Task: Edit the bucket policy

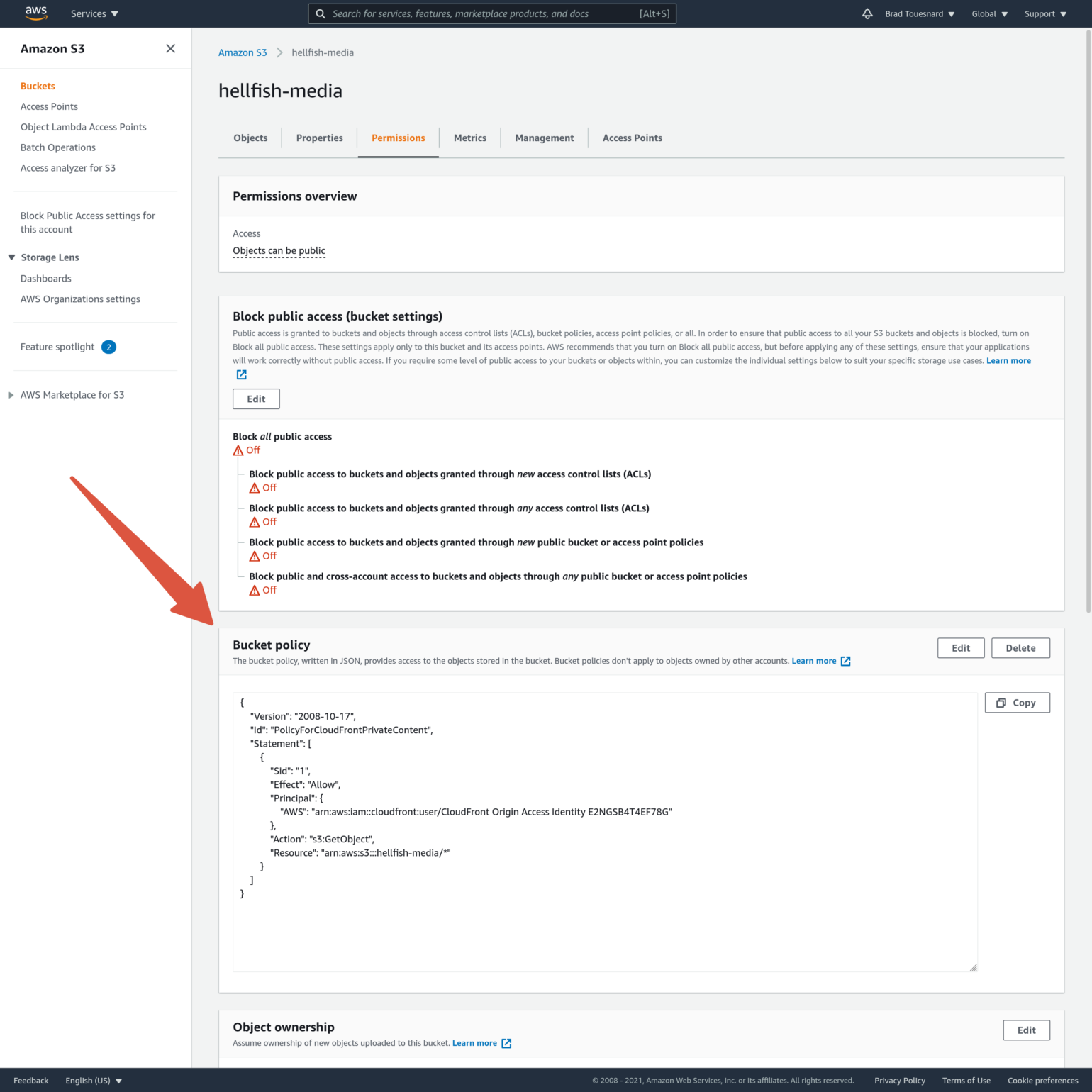Action: coord(960,647)
